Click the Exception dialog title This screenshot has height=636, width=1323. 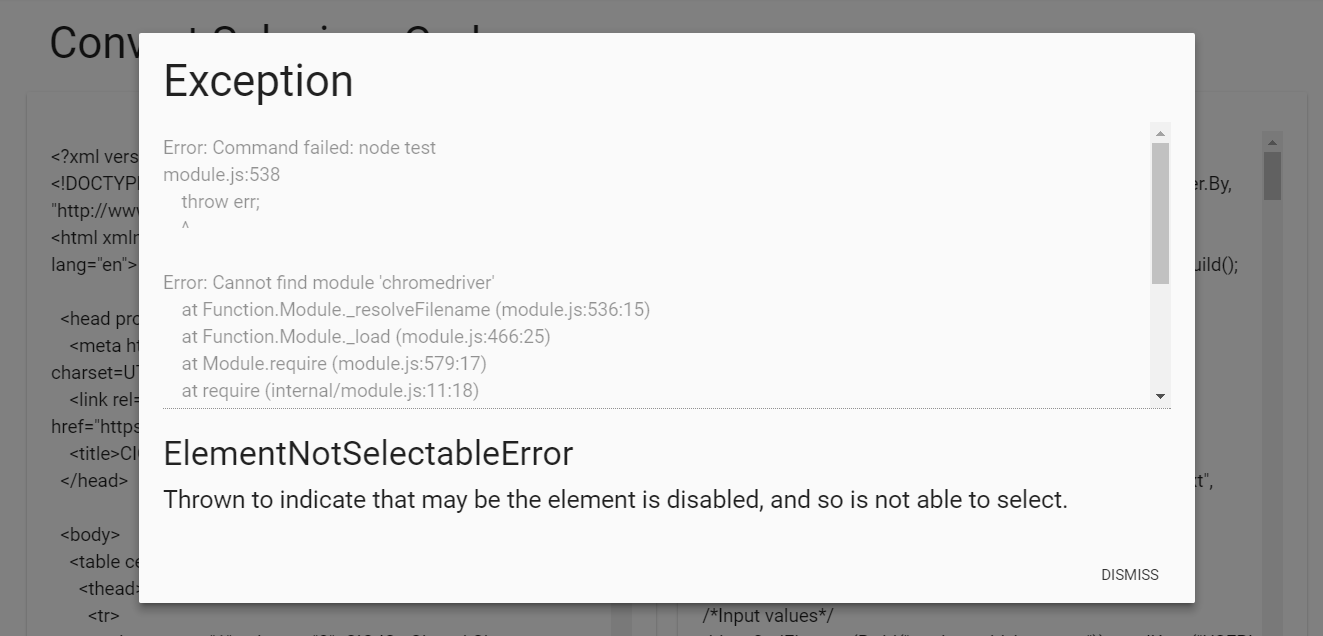point(258,81)
